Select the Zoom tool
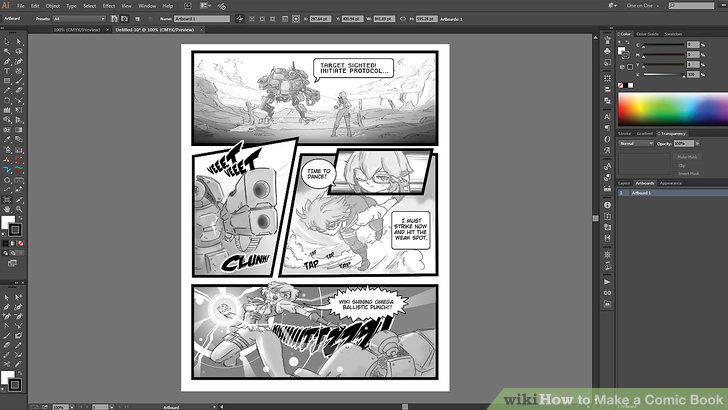728x410 pixels. pyautogui.click(x=19, y=209)
